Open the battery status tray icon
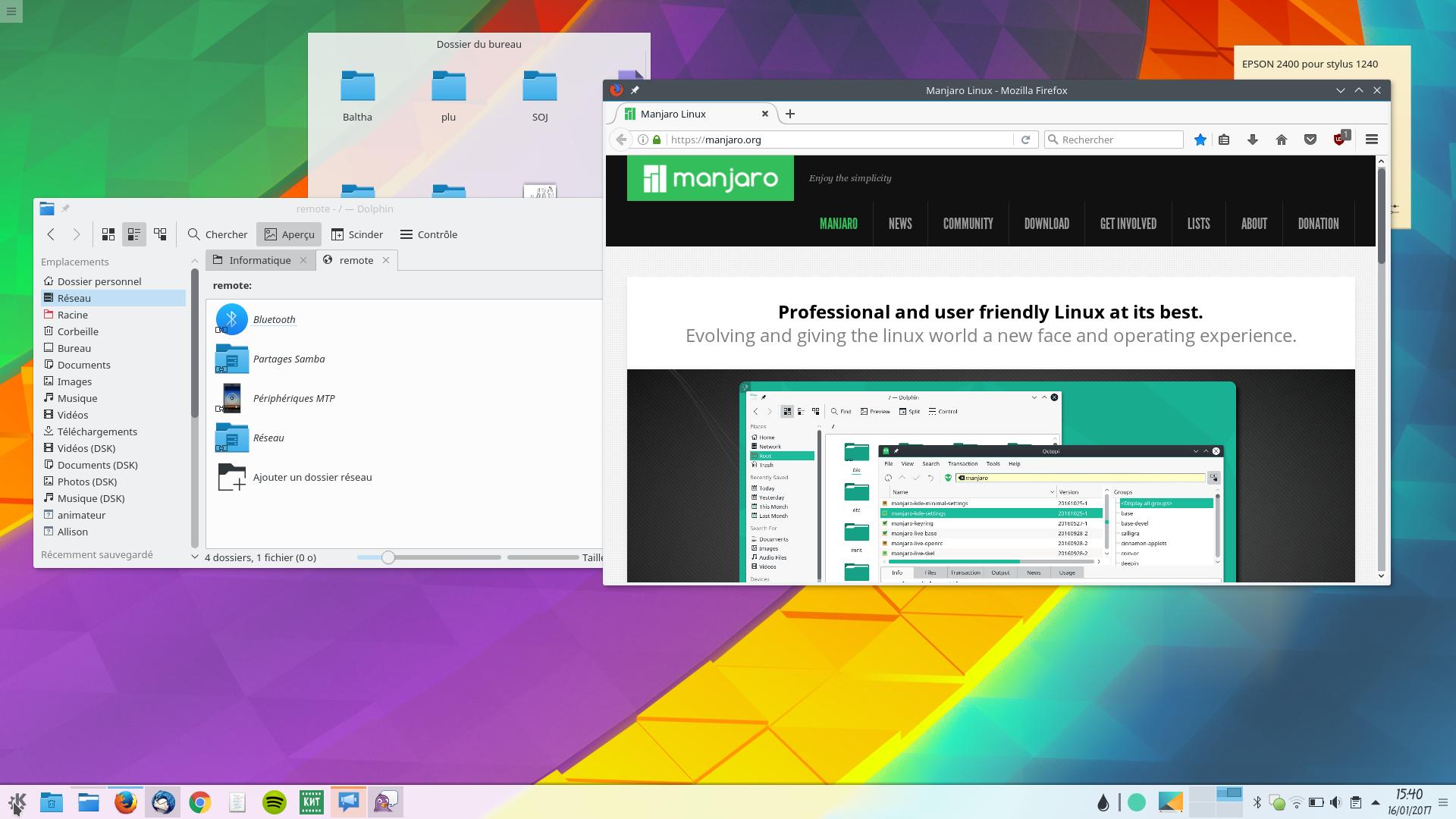The height and width of the screenshot is (819, 1456). [1316, 802]
